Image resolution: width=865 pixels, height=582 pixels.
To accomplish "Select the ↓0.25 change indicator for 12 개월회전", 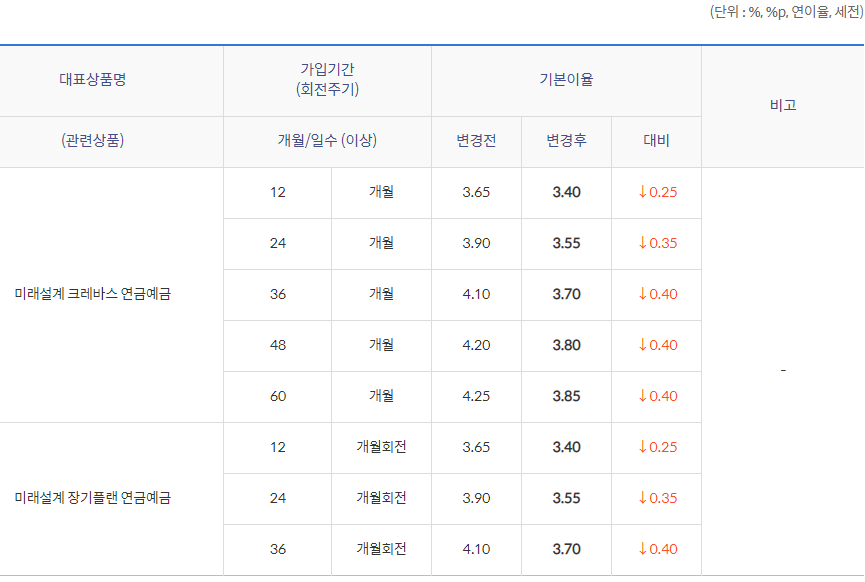I will coord(656,447).
